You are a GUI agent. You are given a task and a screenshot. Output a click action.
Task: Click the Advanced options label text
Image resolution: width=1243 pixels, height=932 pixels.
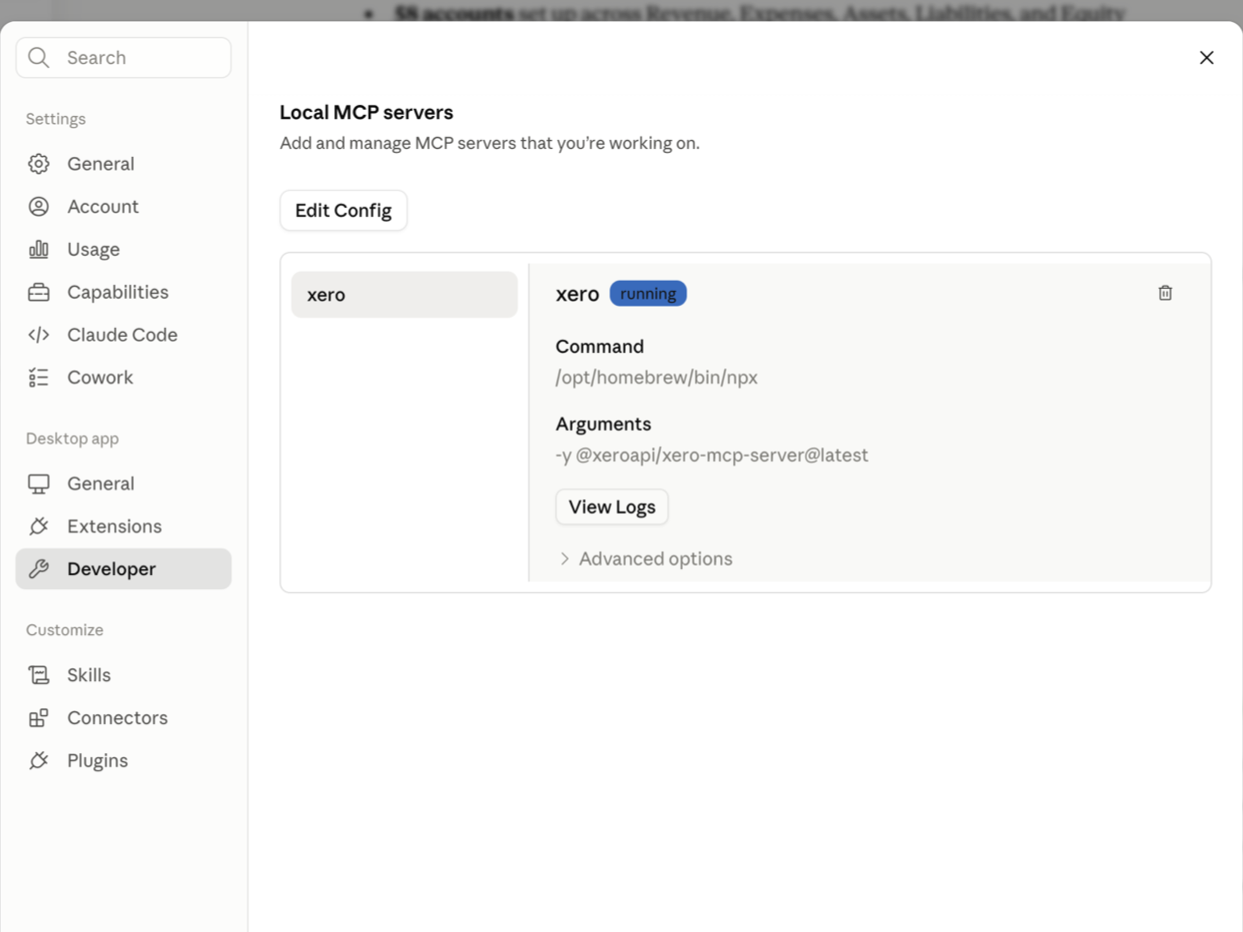(x=655, y=559)
